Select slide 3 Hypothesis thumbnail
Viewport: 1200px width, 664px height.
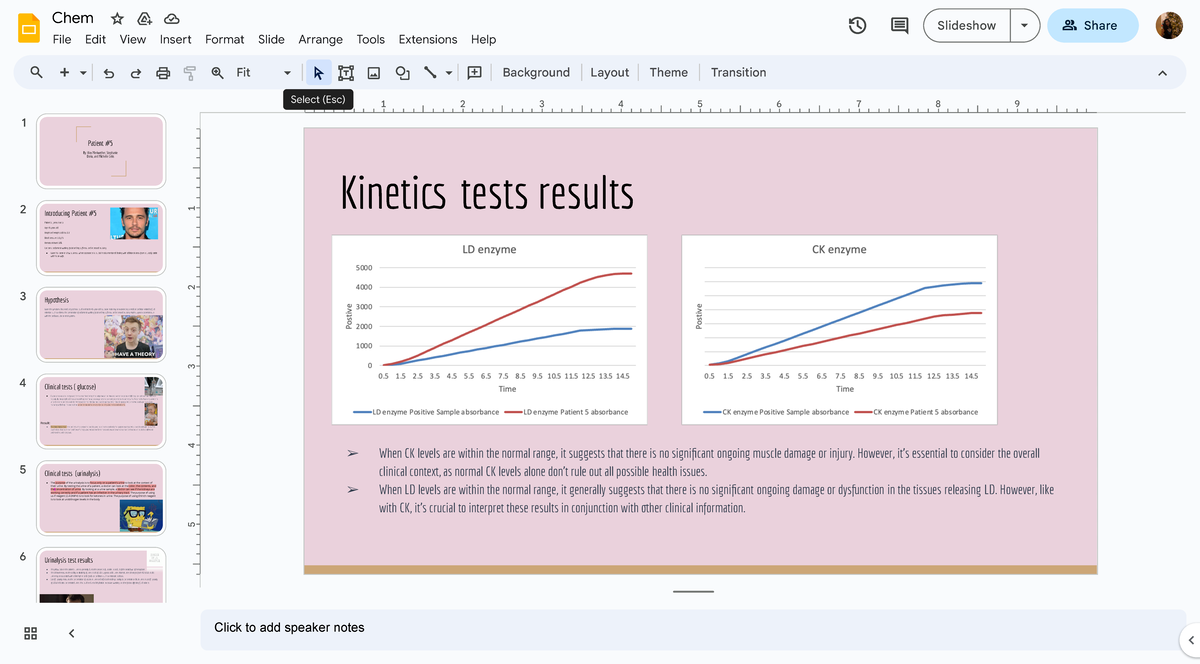101,324
